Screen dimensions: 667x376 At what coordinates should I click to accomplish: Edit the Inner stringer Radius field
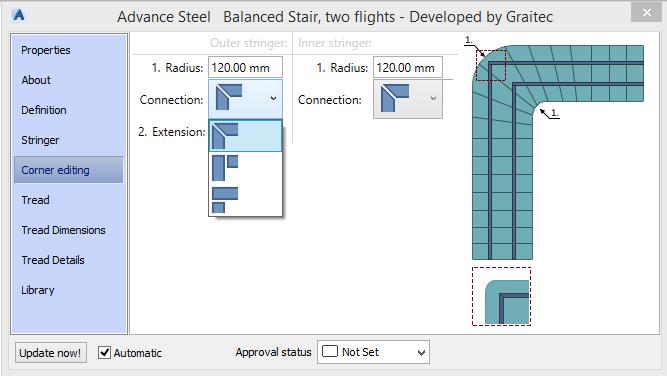click(408, 68)
